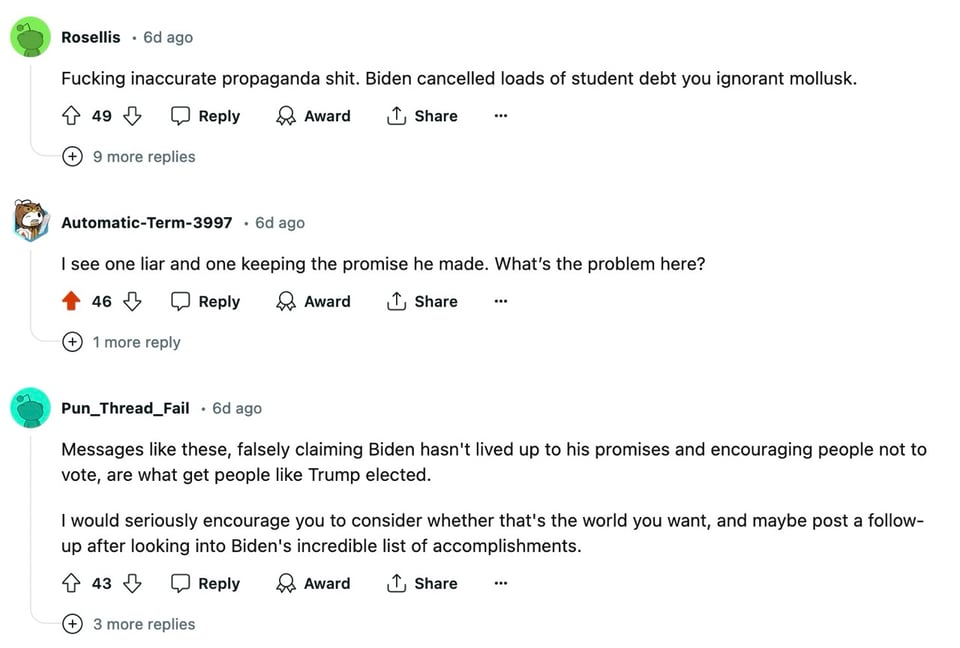Share Automatic-Term-3997's comment
This screenshot has width=960, height=648.
tap(422, 302)
